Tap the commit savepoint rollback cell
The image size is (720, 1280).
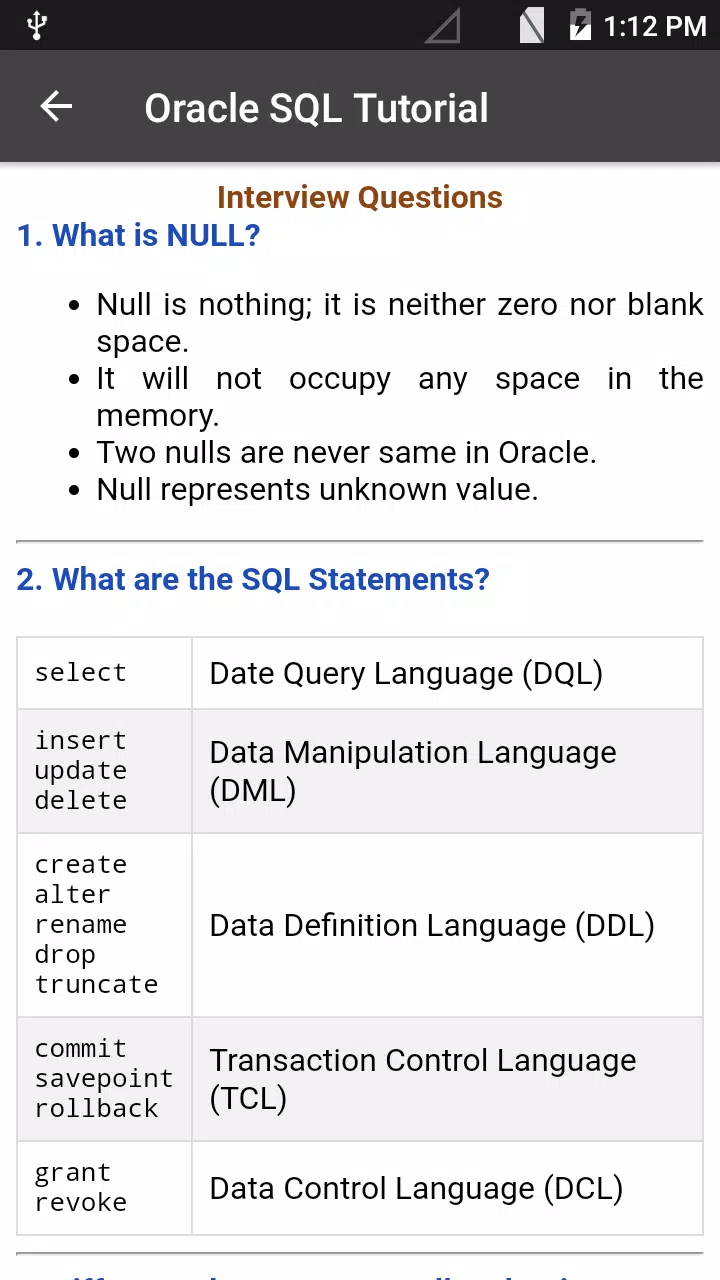[x=104, y=1079]
